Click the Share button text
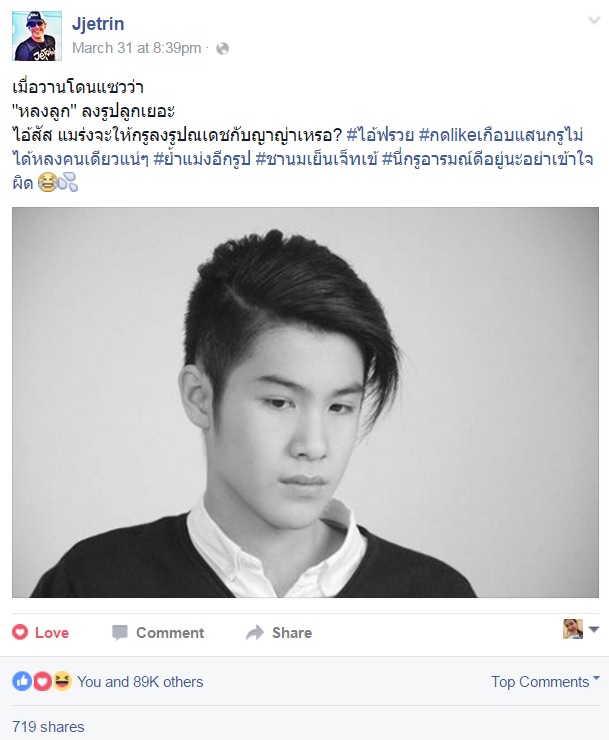This screenshot has height=740, width=609. click(292, 632)
